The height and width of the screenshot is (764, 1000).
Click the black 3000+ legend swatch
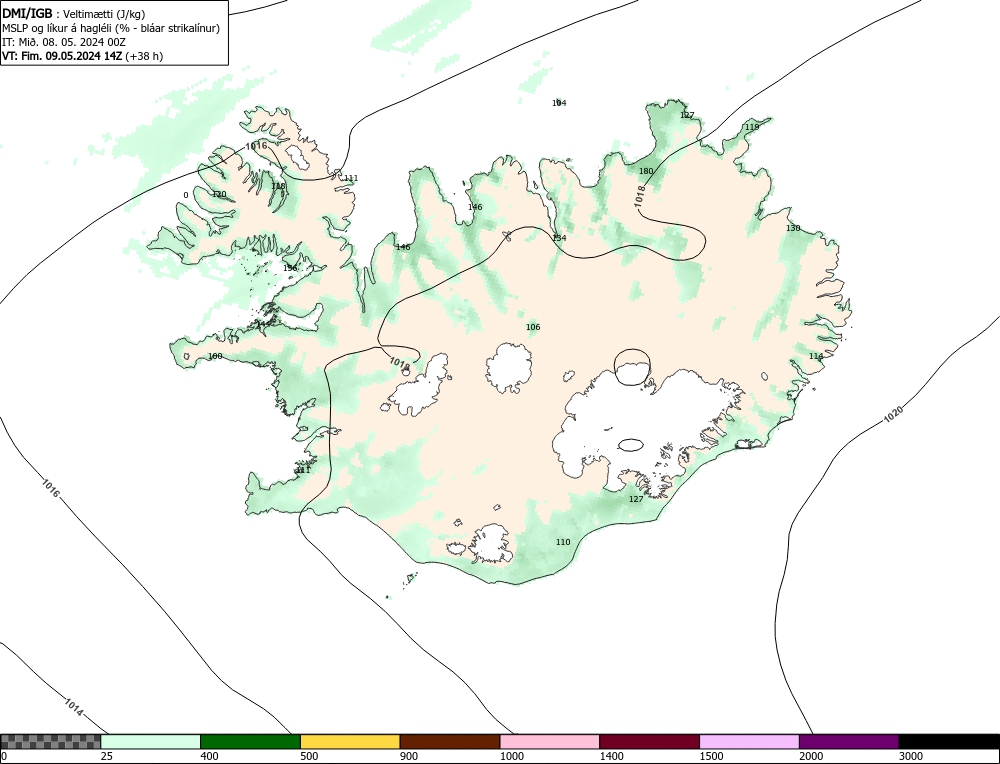949,741
